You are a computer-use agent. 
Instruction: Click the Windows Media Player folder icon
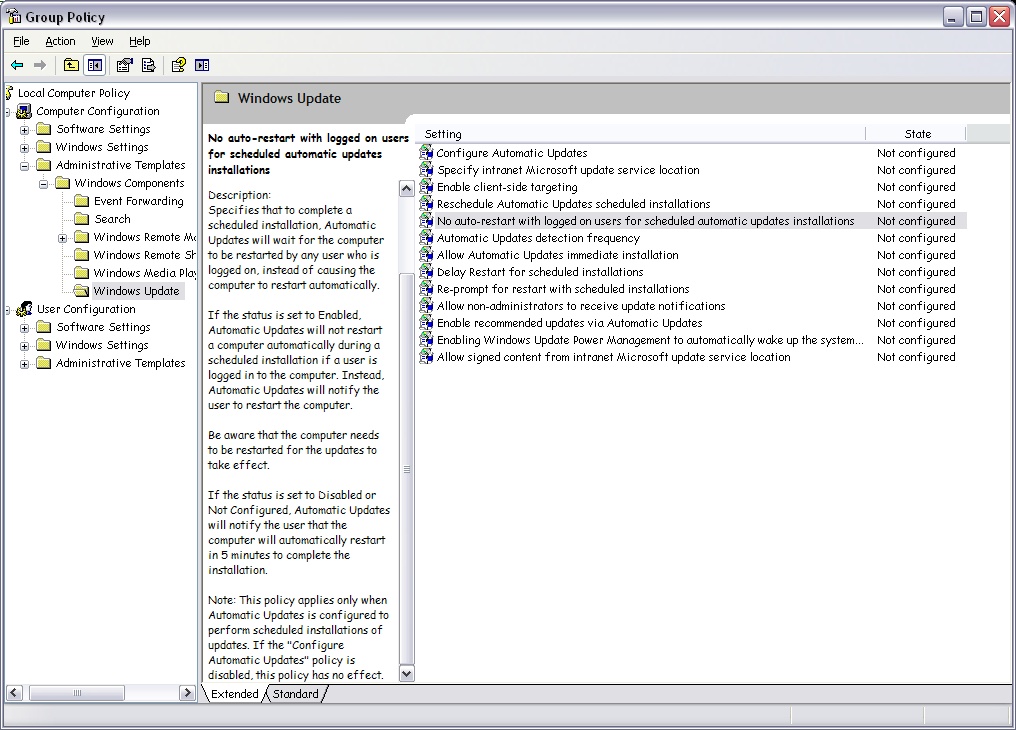click(x=82, y=273)
